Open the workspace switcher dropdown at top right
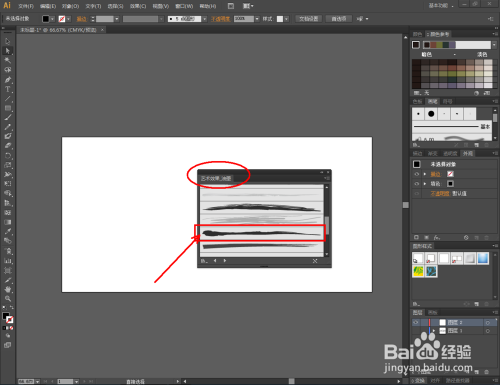The height and width of the screenshot is (385, 500). (441, 6)
